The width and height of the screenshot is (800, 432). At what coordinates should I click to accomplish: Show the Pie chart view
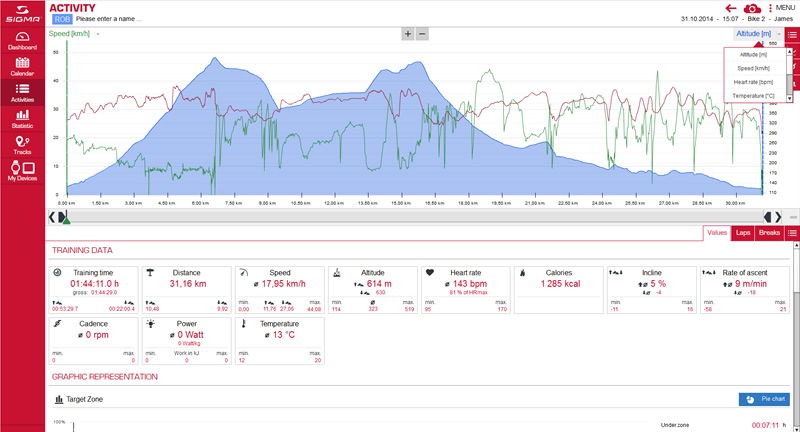764,399
